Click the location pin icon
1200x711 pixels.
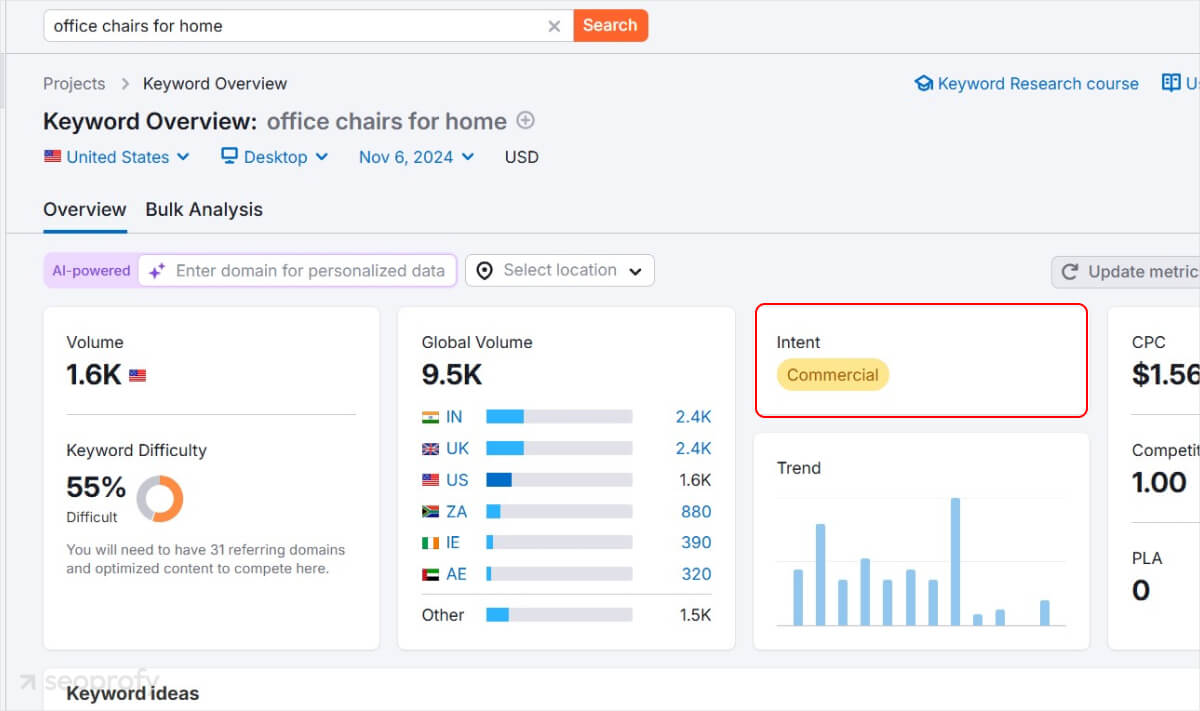485,271
